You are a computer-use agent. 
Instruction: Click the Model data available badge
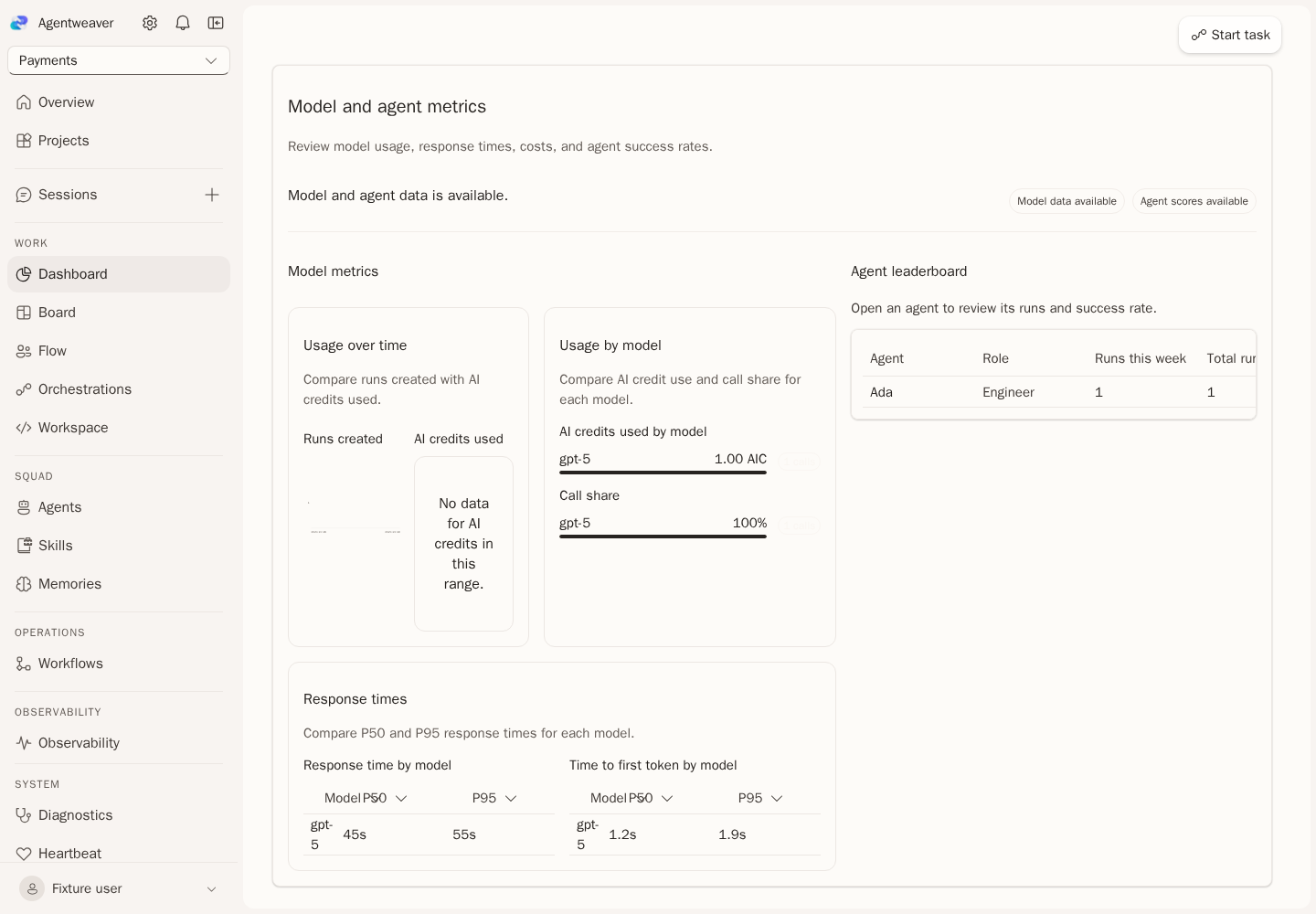click(1067, 201)
